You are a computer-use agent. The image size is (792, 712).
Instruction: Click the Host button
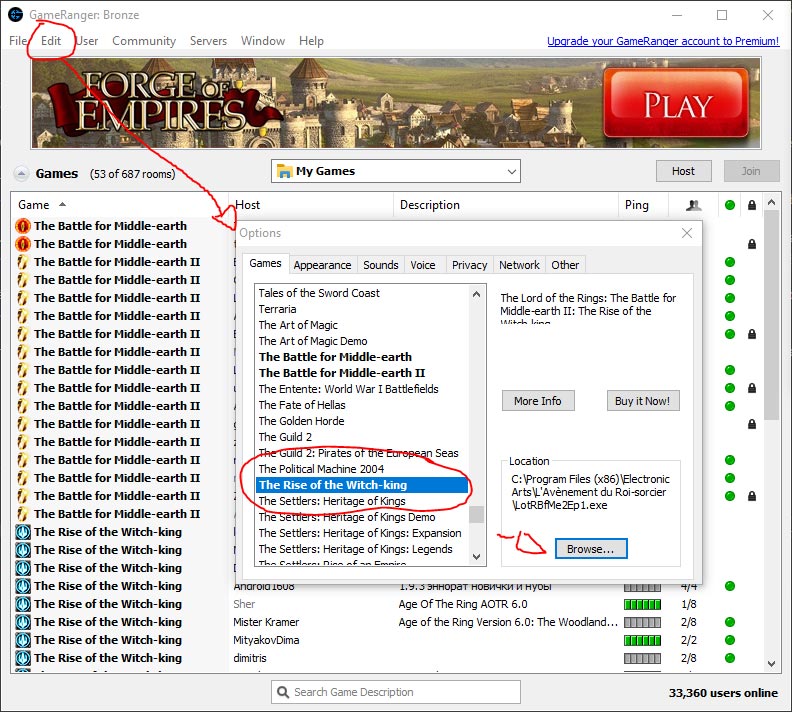tap(683, 171)
